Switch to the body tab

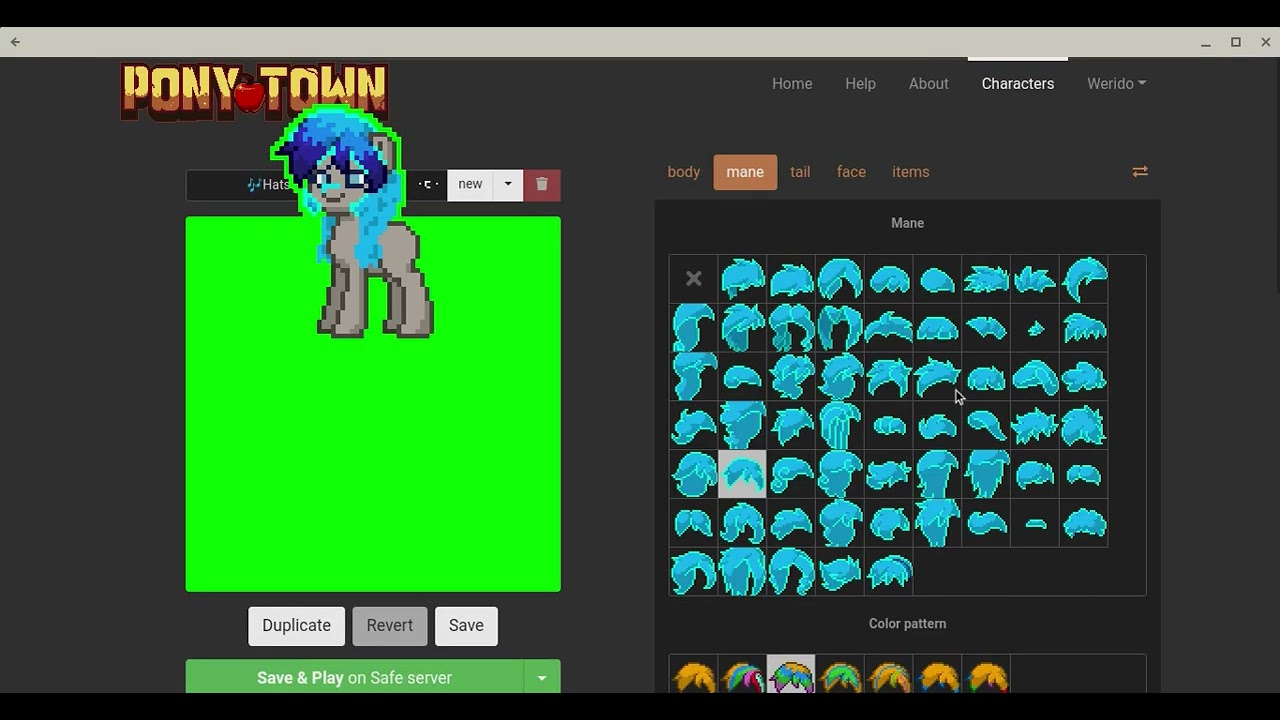(684, 172)
